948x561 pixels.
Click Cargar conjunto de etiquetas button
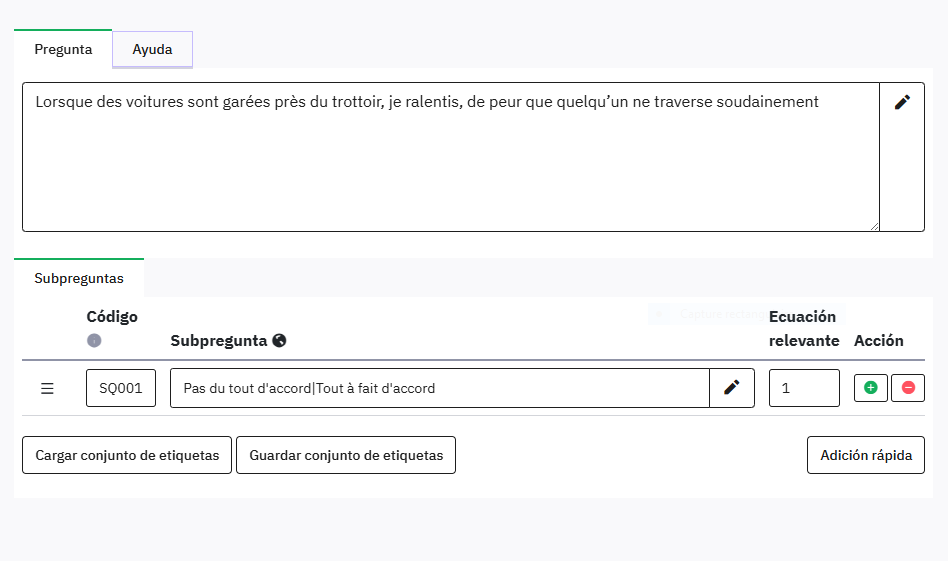(127, 455)
